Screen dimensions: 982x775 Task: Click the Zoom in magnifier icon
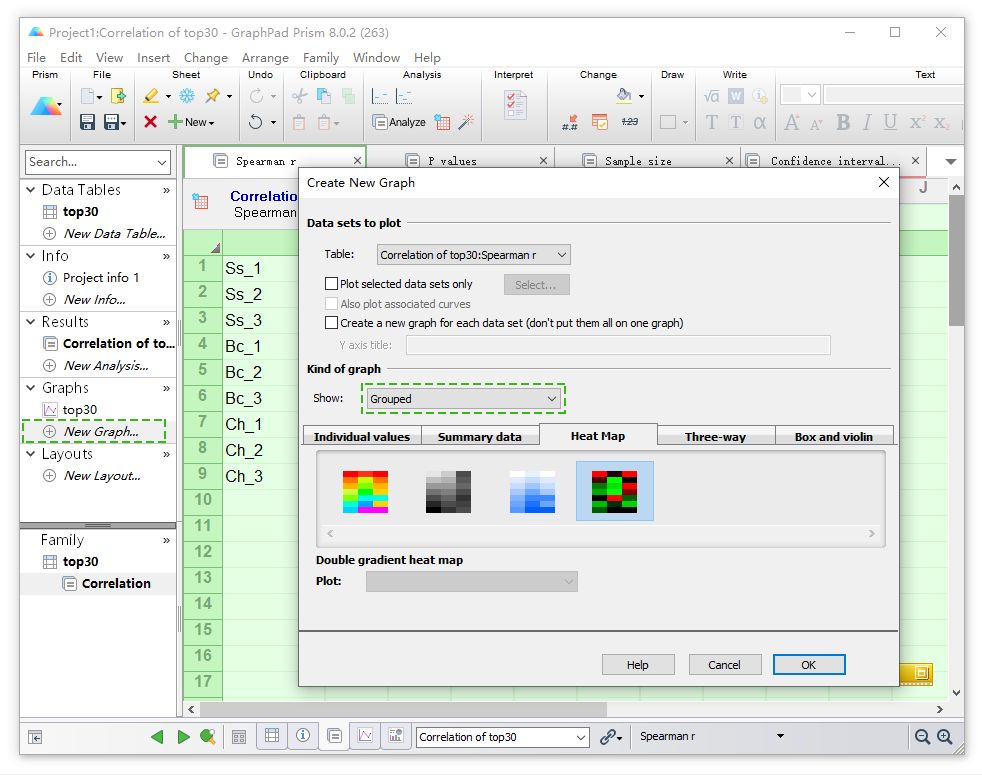tap(944, 737)
